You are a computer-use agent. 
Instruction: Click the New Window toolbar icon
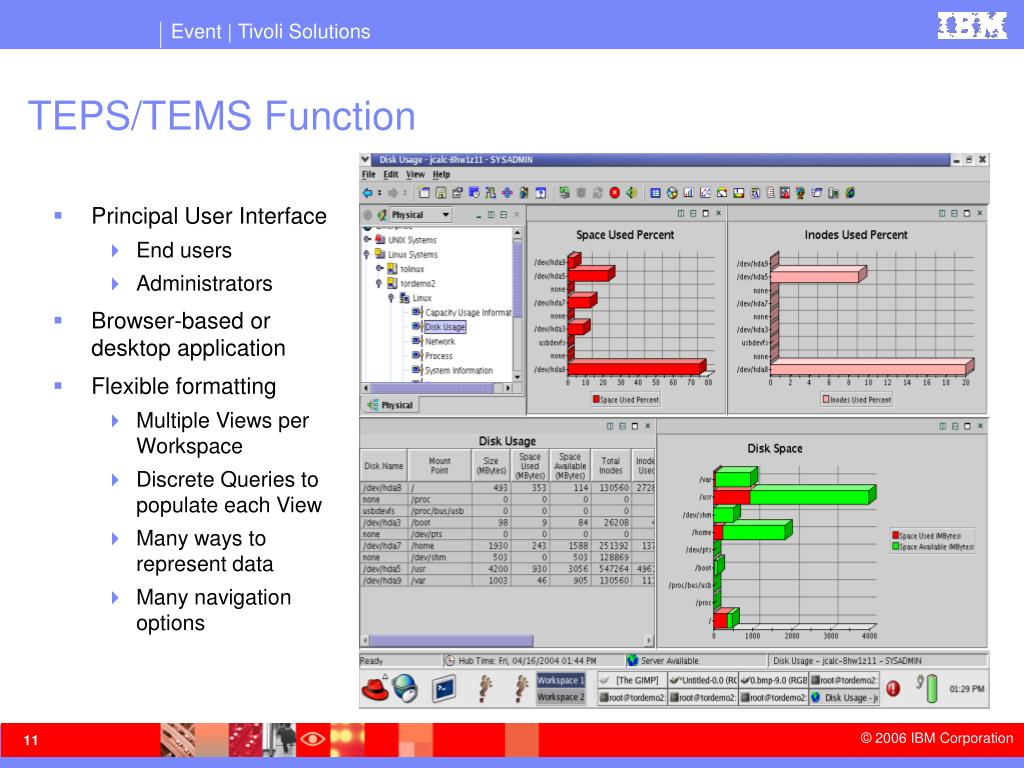point(424,193)
